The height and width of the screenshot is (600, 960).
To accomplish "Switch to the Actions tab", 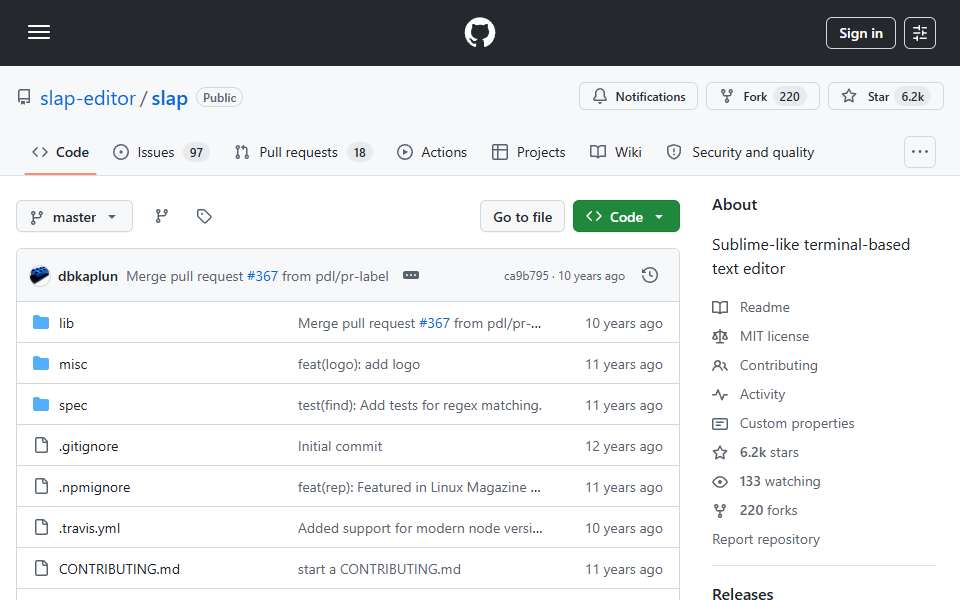I will [432, 152].
